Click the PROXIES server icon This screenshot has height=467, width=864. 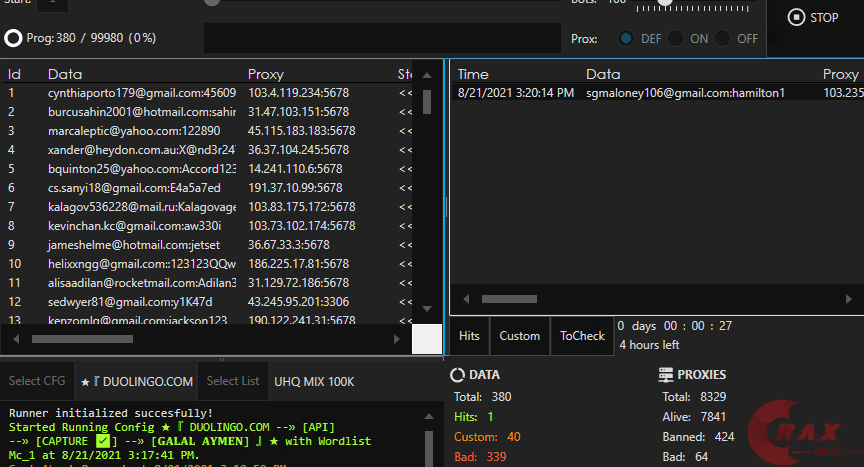pyautogui.click(x=666, y=375)
